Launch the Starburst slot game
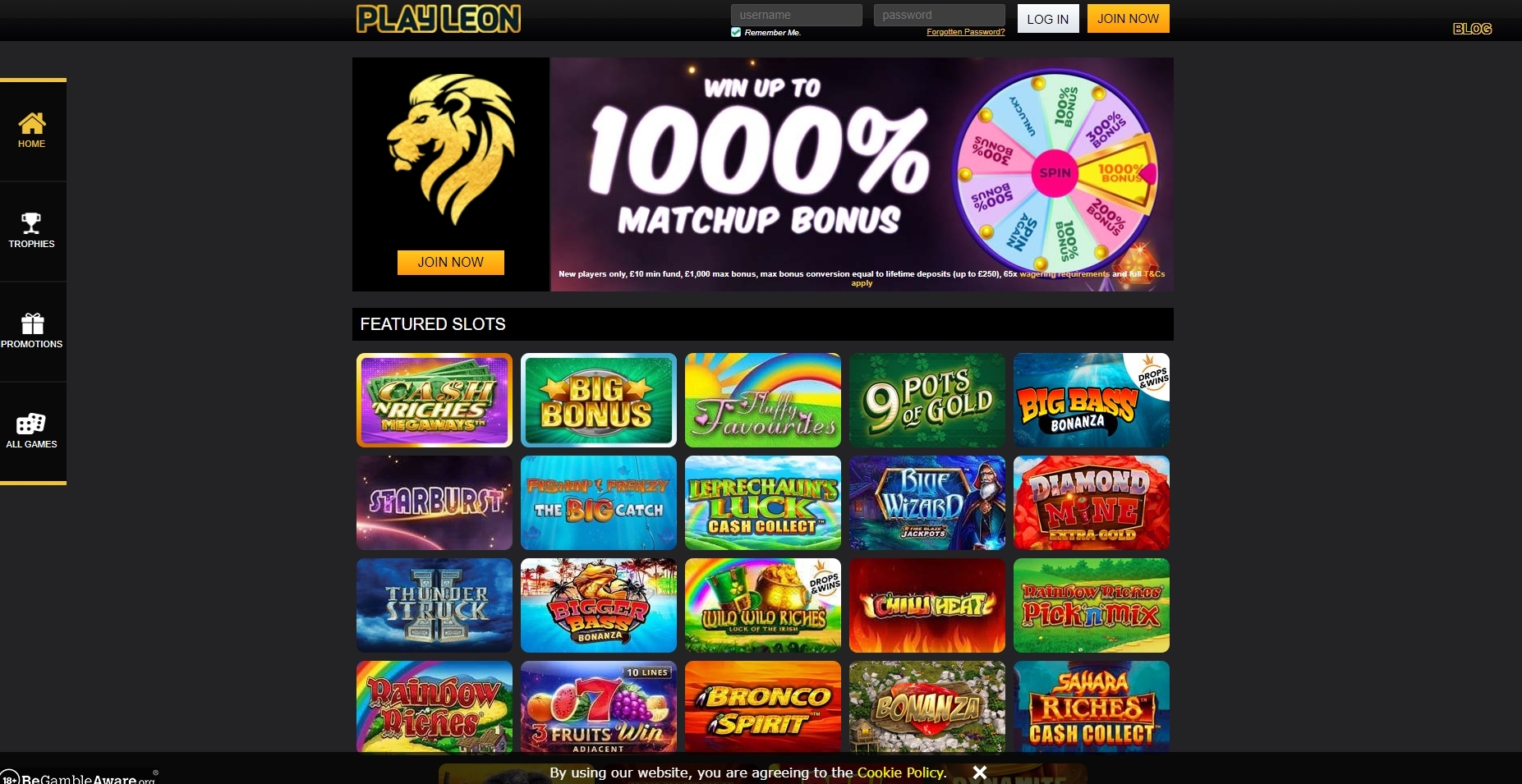Image resolution: width=1522 pixels, height=784 pixels. (435, 502)
